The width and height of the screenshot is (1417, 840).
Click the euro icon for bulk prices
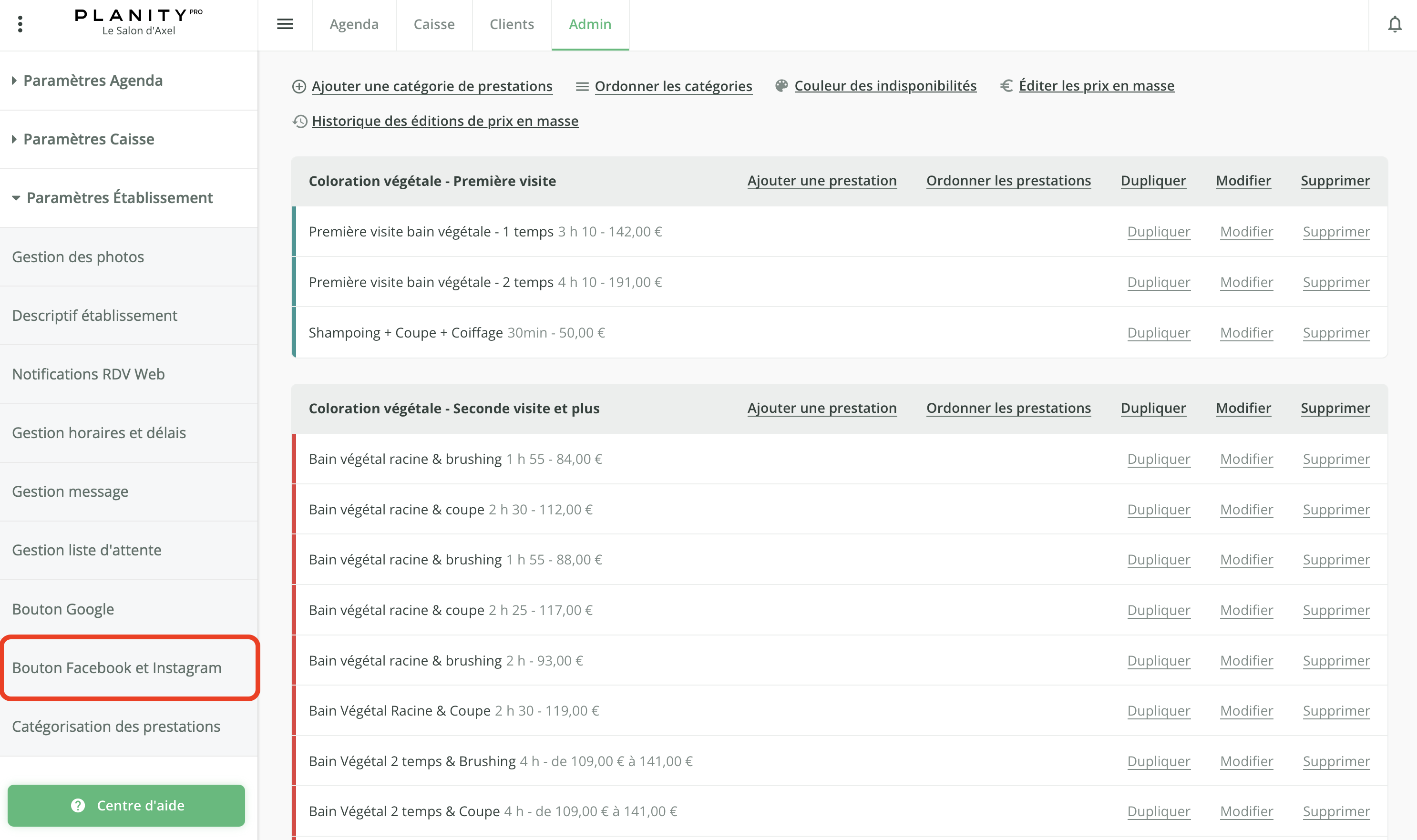tap(1006, 86)
